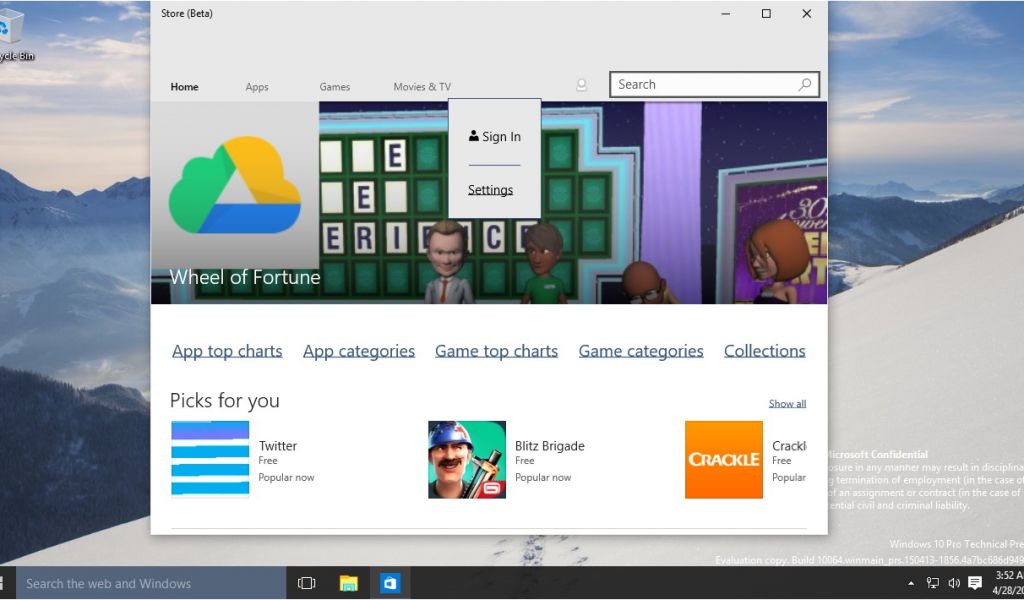Click Show all for Picks for you
The height and width of the screenshot is (600, 1024).
787,404
